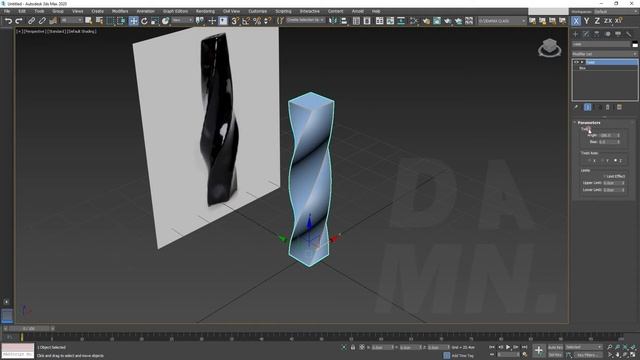The height and width of the screenshot is (360, 640).
Task: Switch to the Create command panel tab
Action: point(576,34)
